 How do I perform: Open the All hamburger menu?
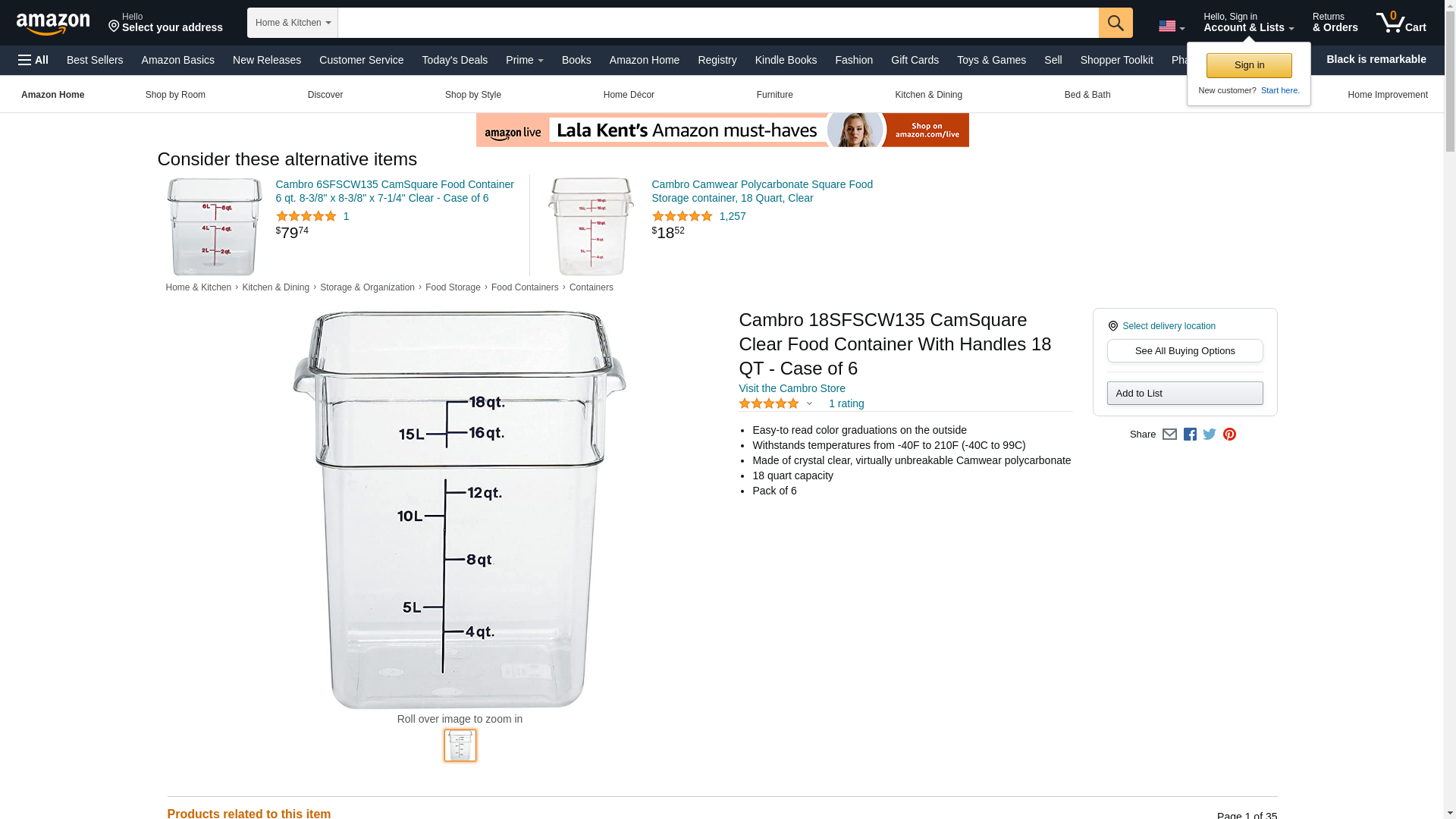pos(33,60)
